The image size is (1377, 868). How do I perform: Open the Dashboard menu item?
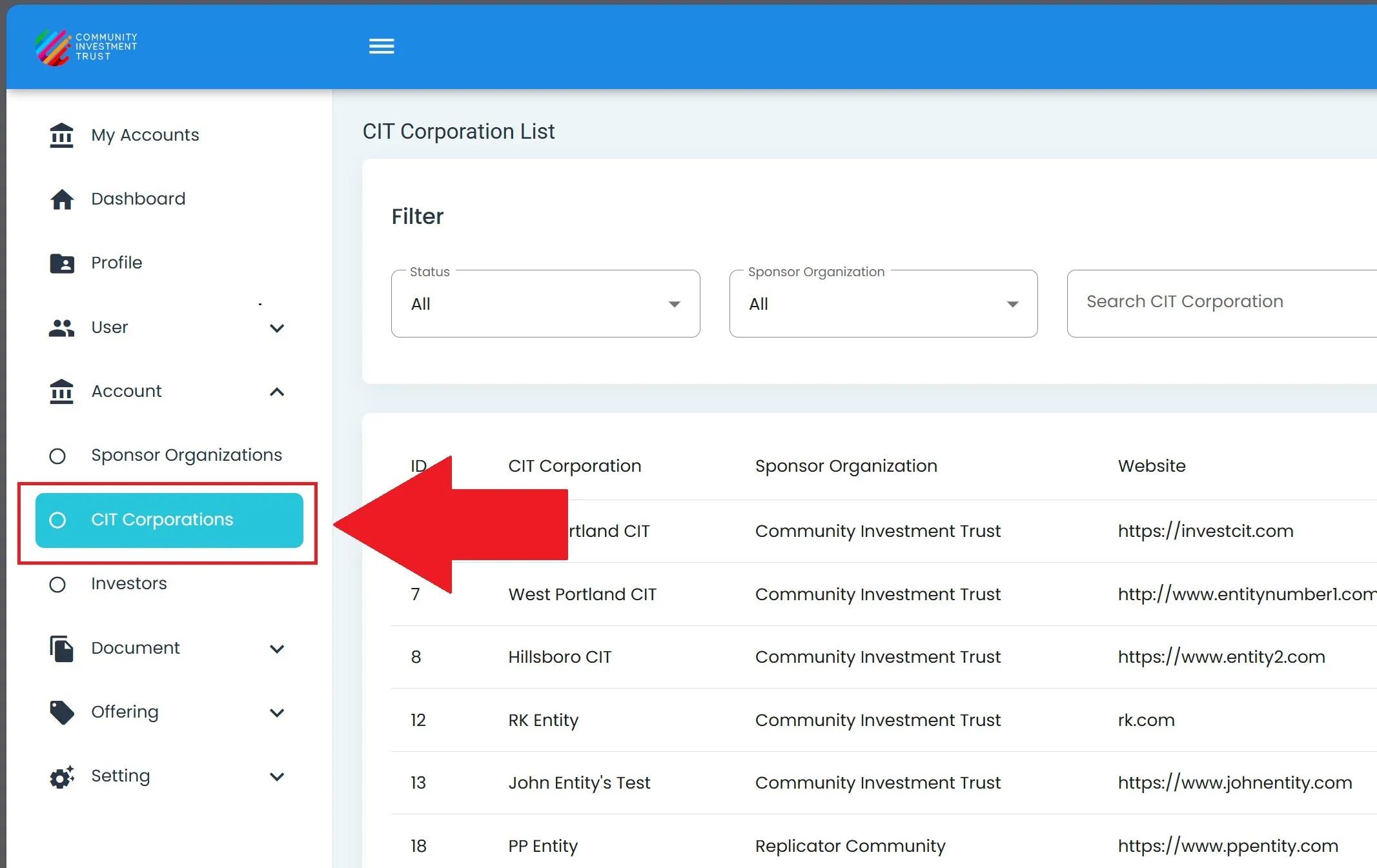click(x=138, y=199)
